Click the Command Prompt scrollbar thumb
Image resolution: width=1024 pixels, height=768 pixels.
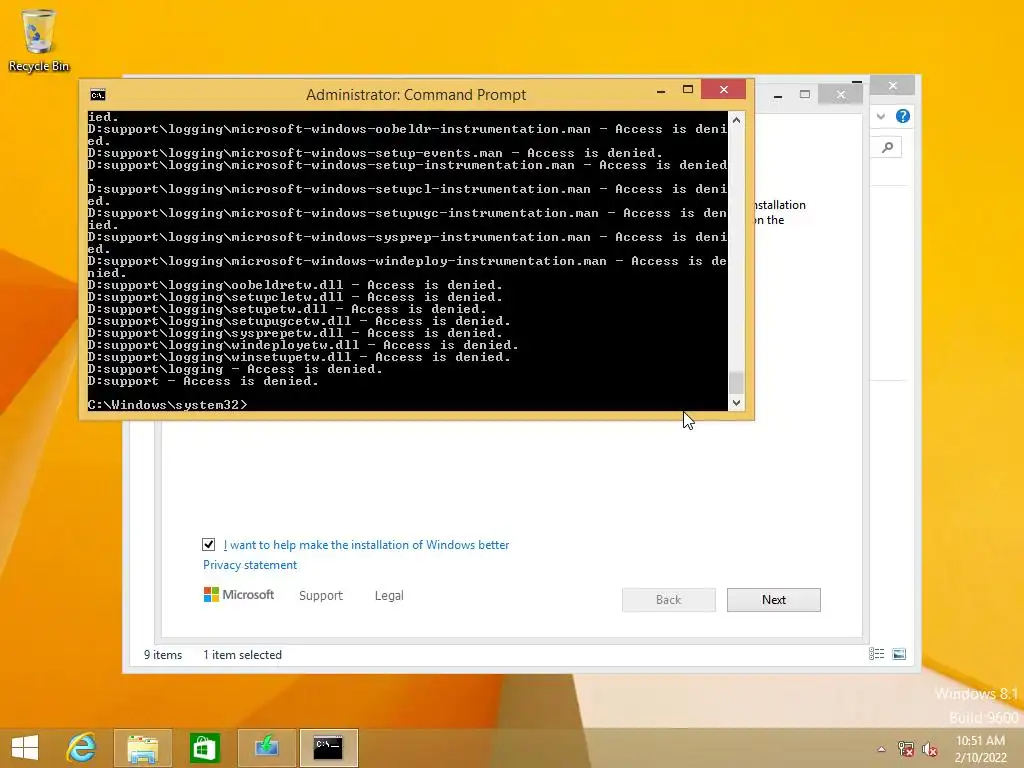click(736, 383)
